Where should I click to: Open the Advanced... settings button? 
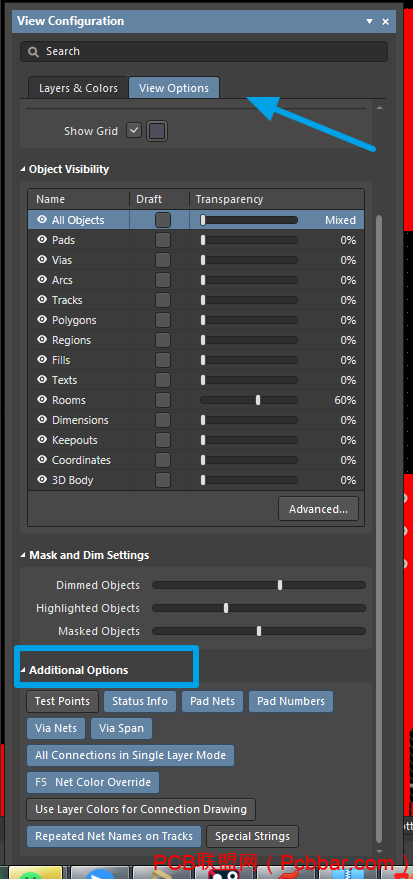[x=318, y=509]
